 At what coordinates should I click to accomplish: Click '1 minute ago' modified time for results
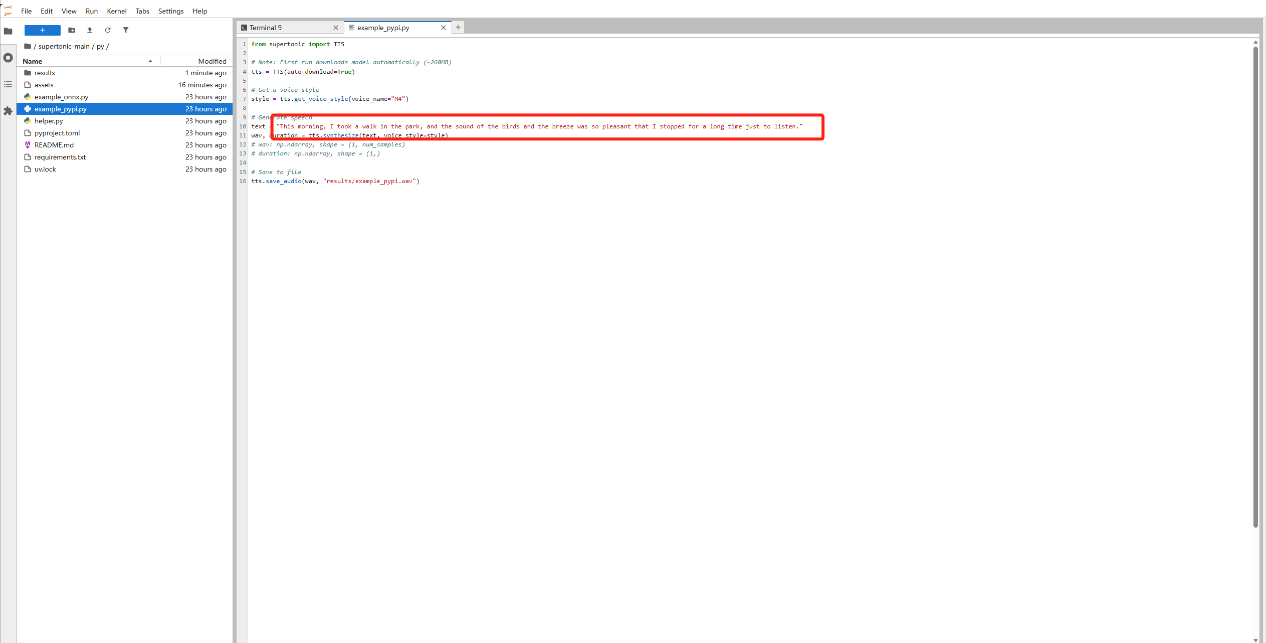tap(206, 73)
